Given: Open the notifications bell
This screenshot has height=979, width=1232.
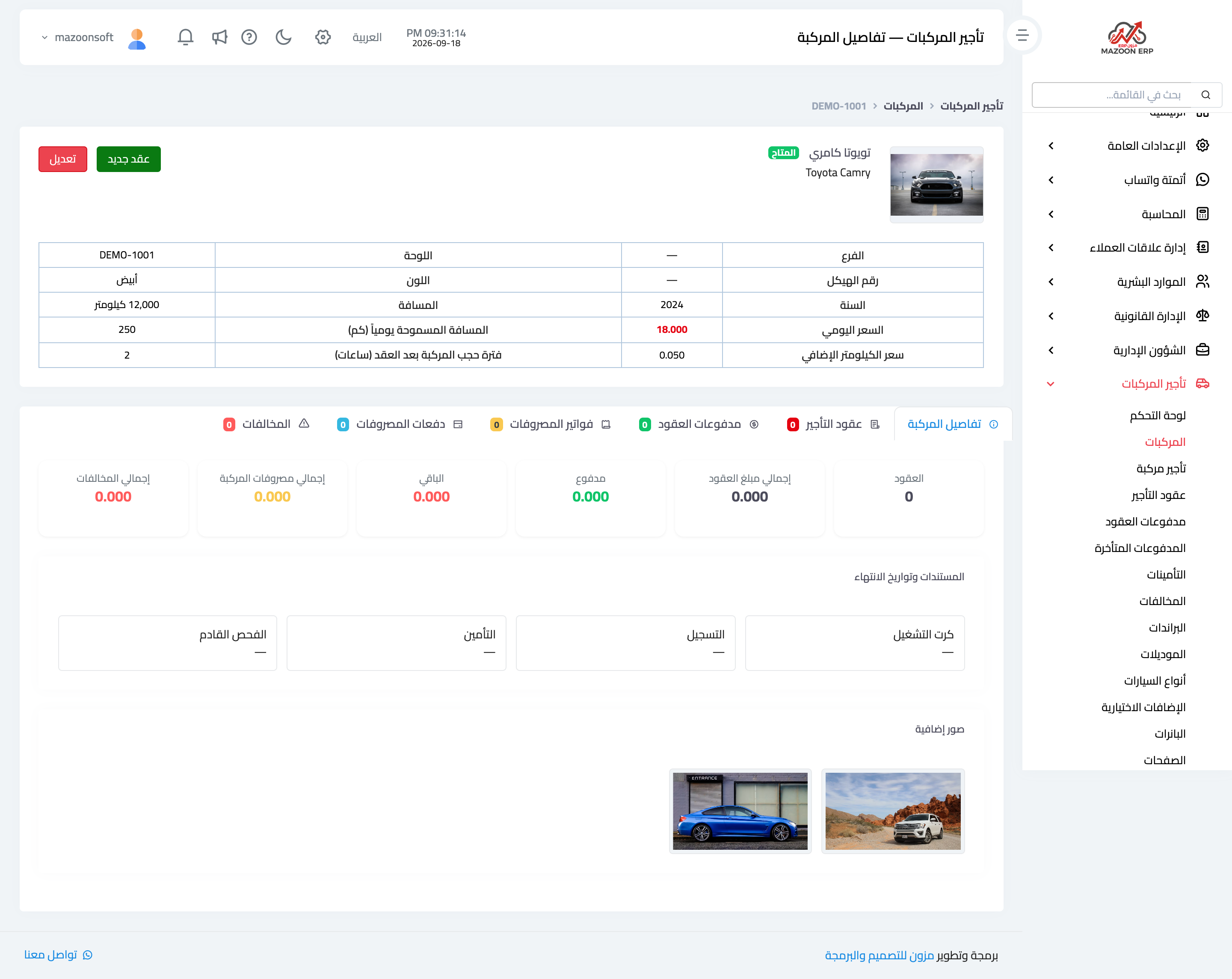Looking at the screenshot, I should [x=185, y=37].
